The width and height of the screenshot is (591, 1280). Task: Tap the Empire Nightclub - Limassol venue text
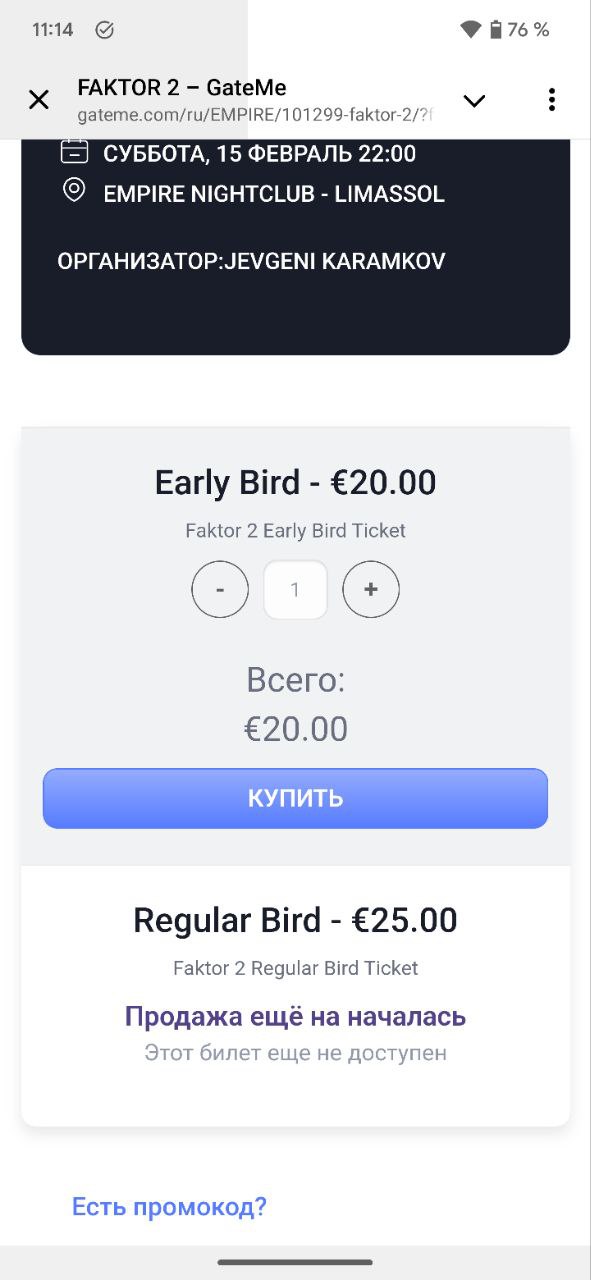point(274,194)
